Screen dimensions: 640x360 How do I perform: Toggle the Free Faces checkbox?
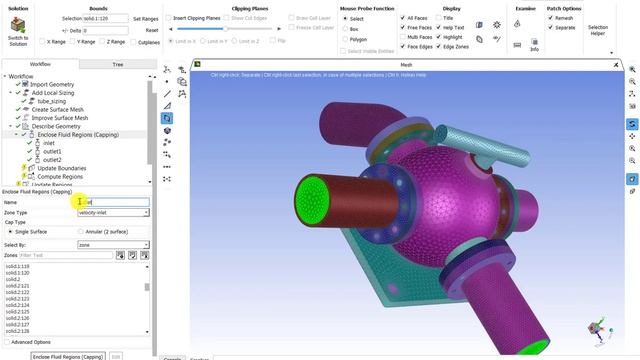(x=403, y=27)
